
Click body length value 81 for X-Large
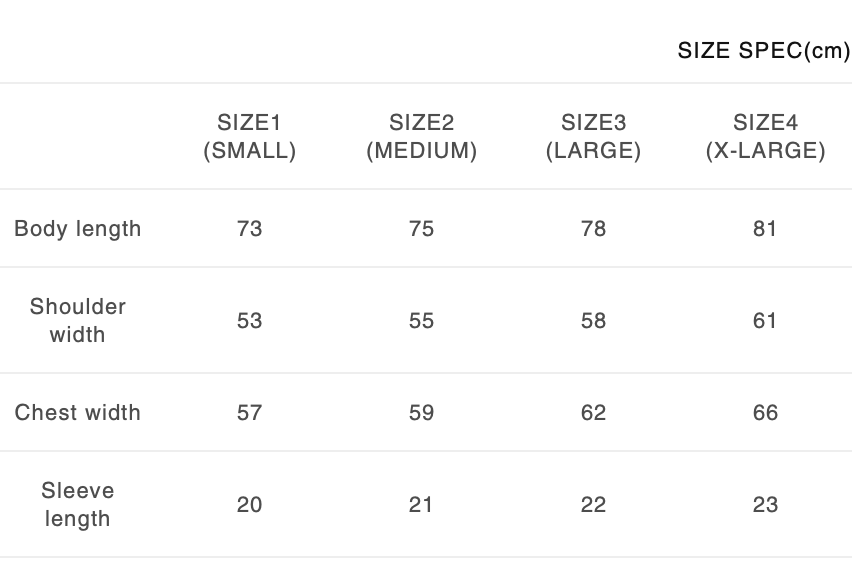coord(765,229)
